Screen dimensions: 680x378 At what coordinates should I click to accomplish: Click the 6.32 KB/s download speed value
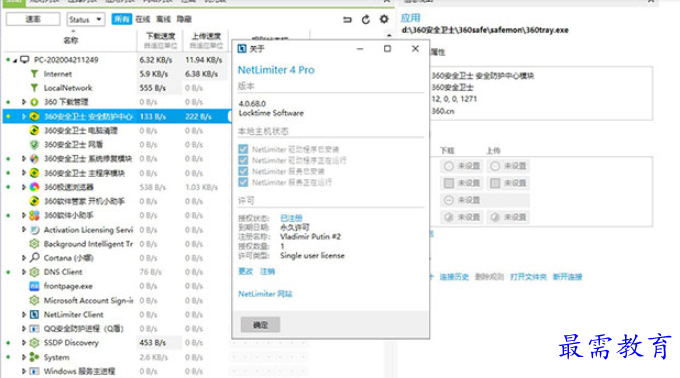coord(156,60)
